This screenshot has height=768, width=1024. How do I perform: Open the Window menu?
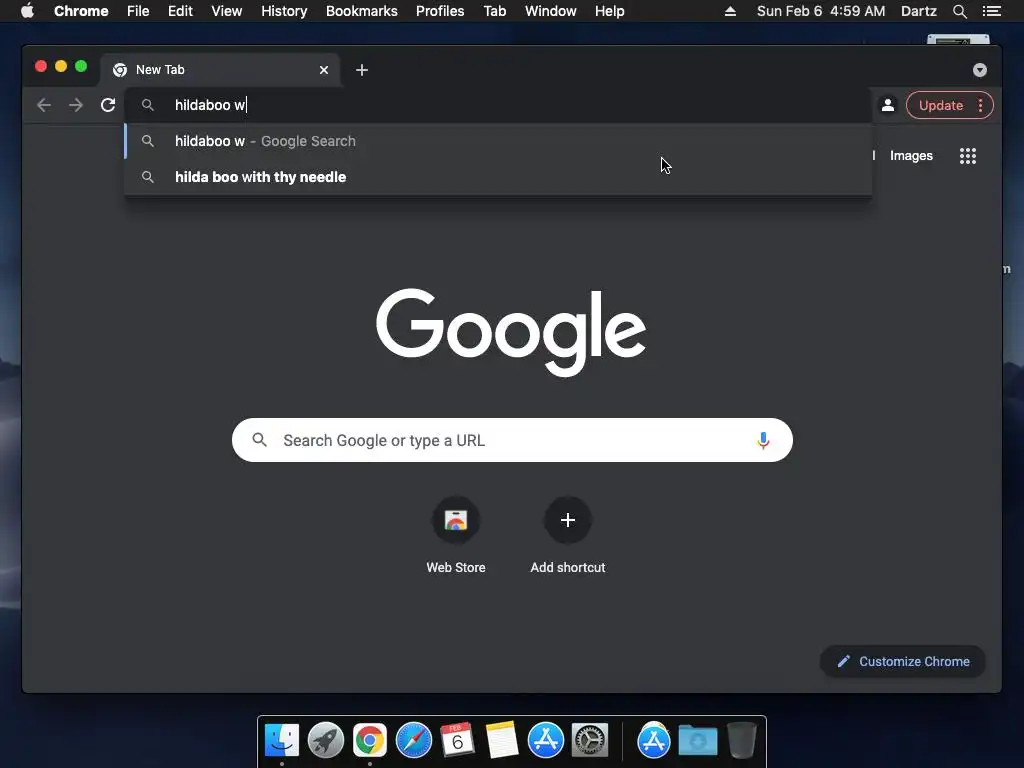click(551, 11)
